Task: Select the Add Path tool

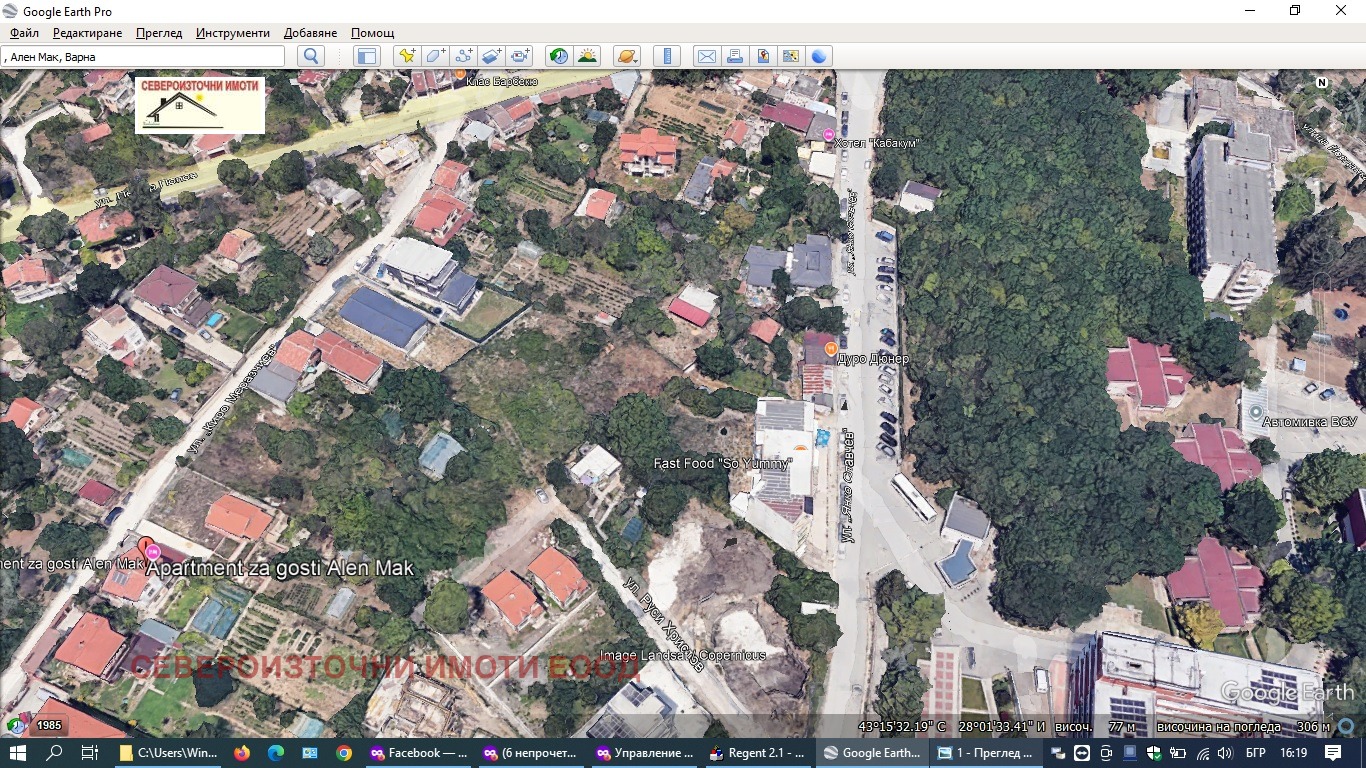Action: point(463,56)
